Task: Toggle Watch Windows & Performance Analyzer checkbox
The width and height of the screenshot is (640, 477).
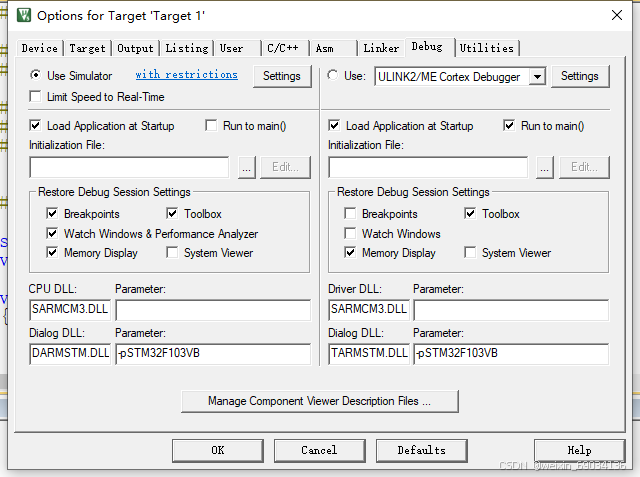Action: [52, 233]
